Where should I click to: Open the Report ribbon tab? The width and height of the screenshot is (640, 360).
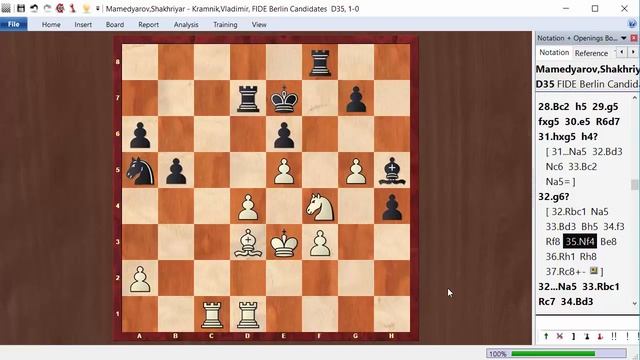[x=149, y=24]
